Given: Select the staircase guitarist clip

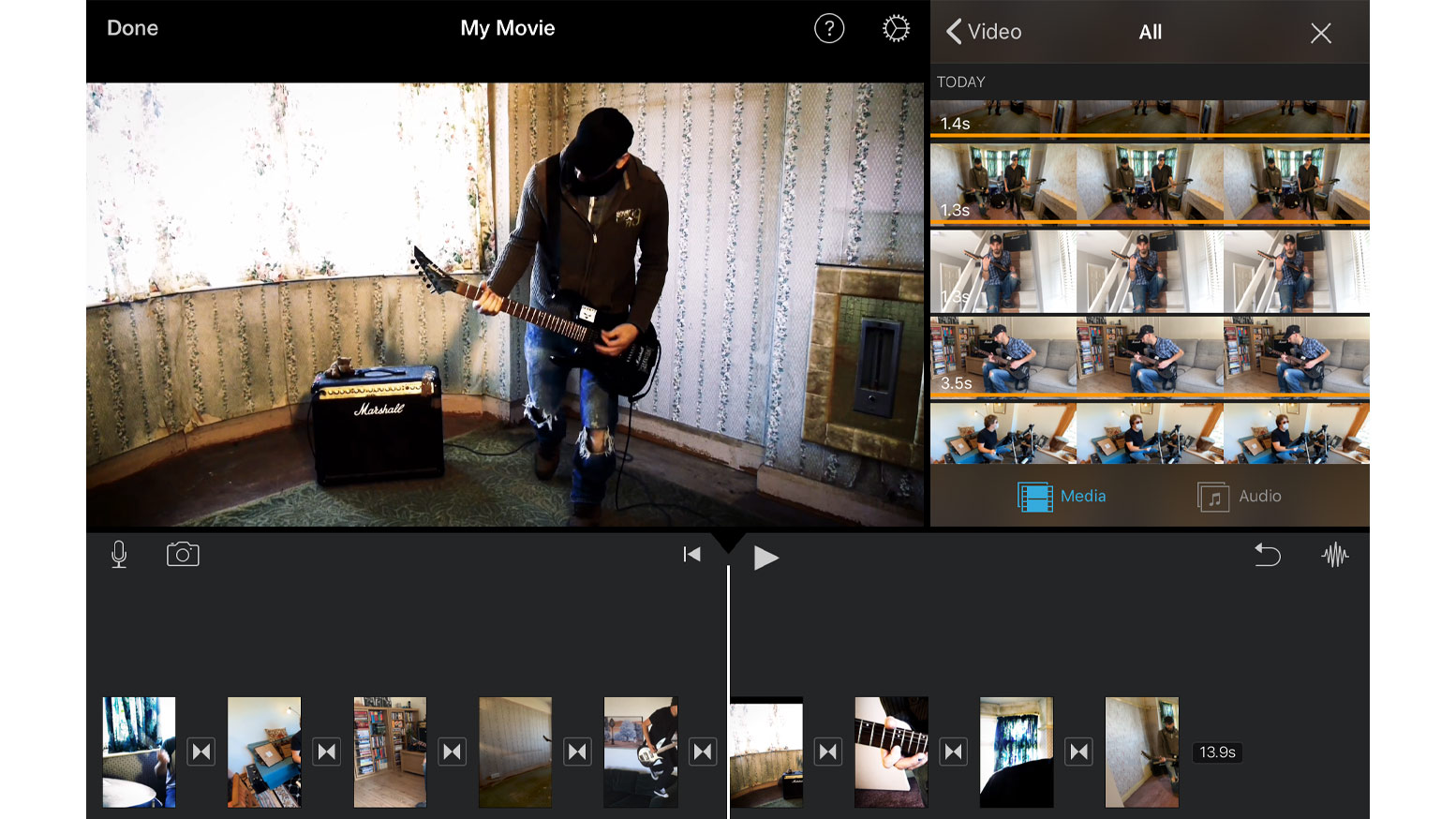Looking at the screenshot, I should [1150, 271].
